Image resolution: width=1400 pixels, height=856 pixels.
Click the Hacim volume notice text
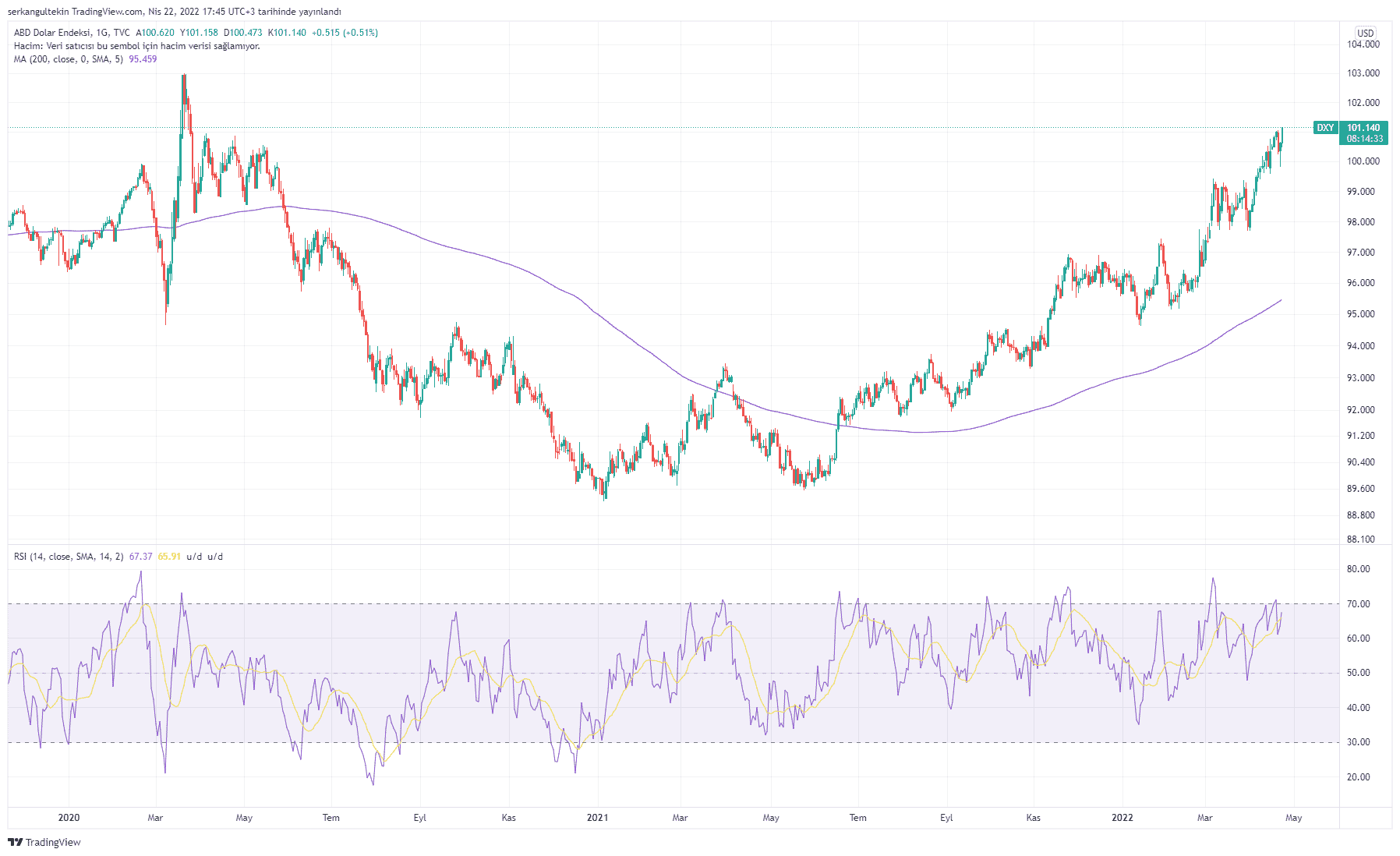pos(136,46)
